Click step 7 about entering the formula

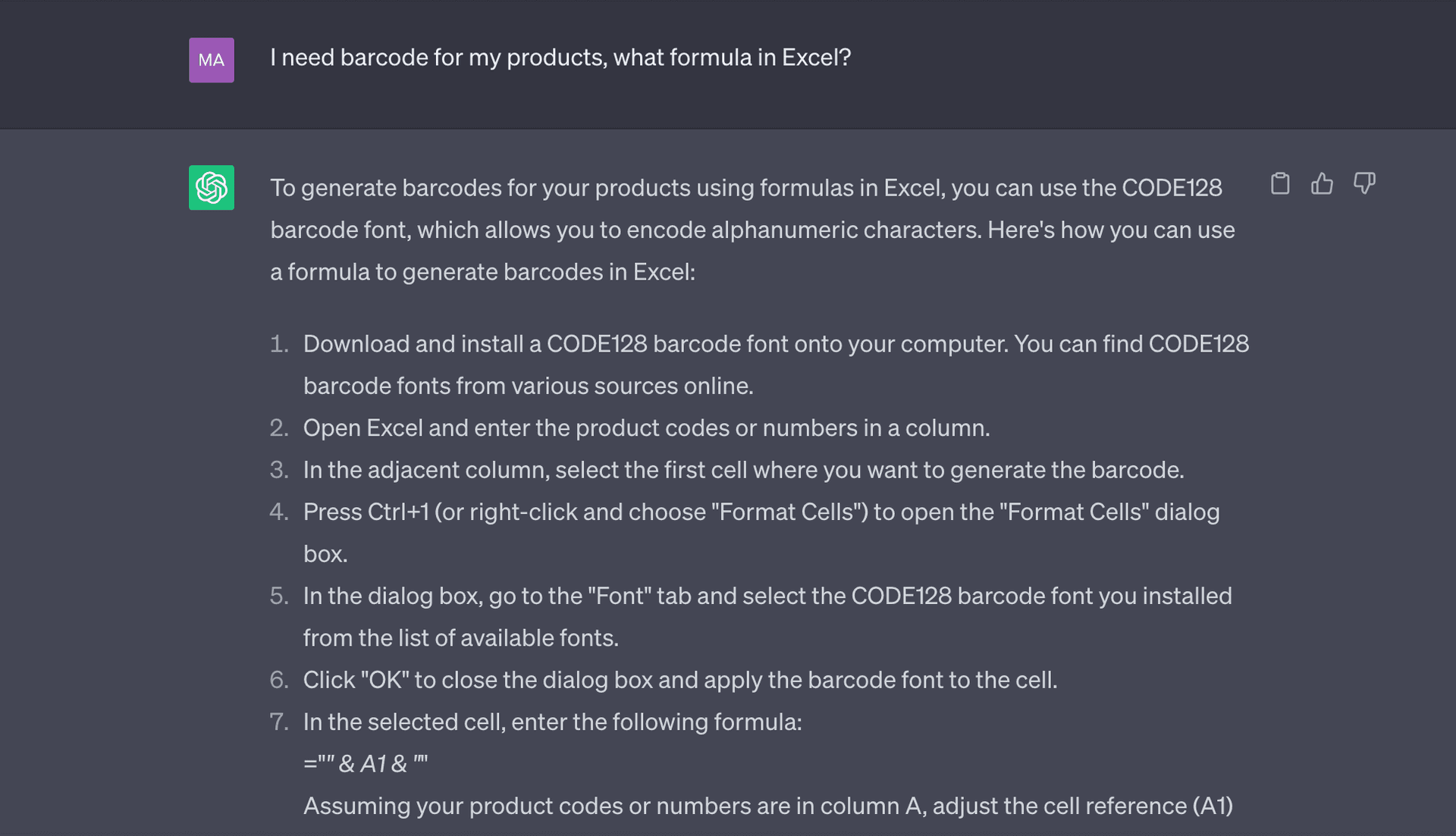(x=552, y=722)
